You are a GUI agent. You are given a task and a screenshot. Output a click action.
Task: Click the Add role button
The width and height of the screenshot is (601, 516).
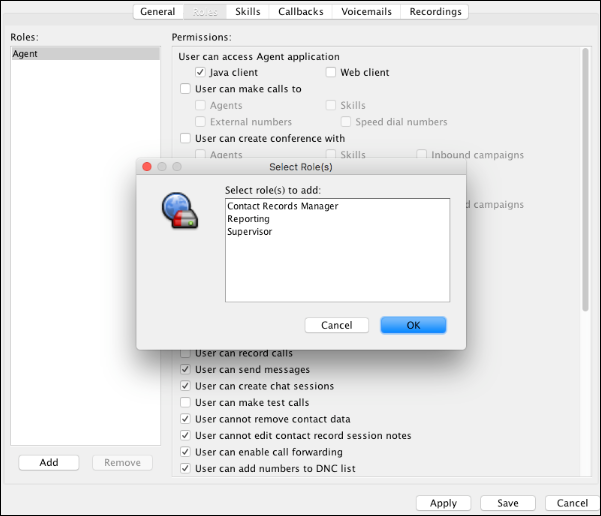[49, 462]
